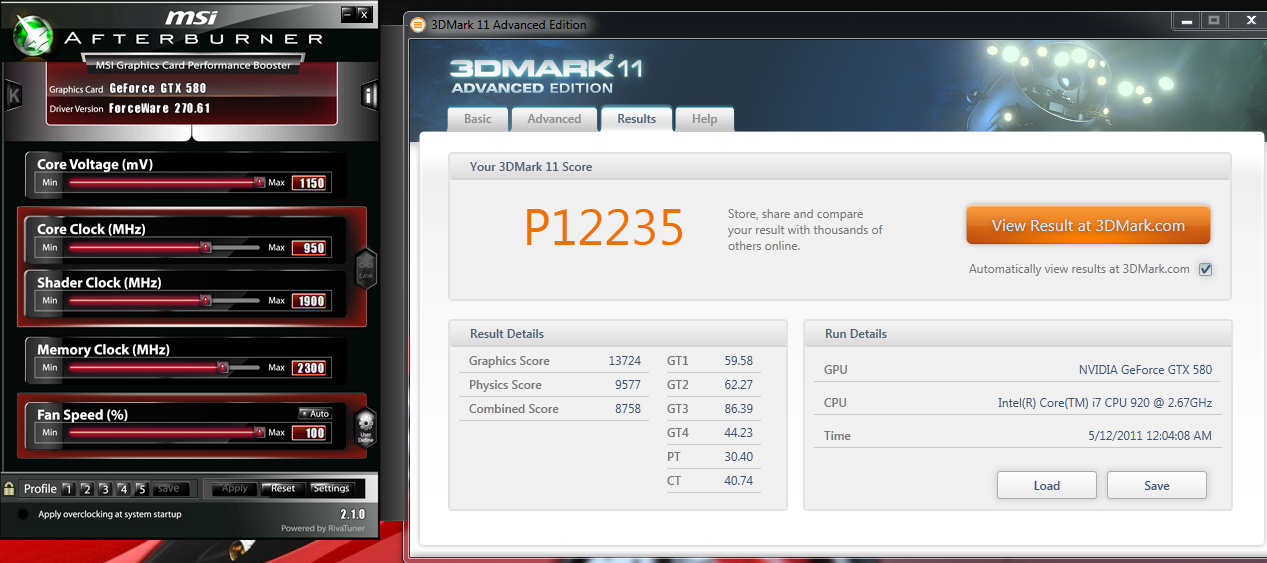Switch to the Basic tab in 3DMark
The image size is (1267, 563).
[478, 119]
